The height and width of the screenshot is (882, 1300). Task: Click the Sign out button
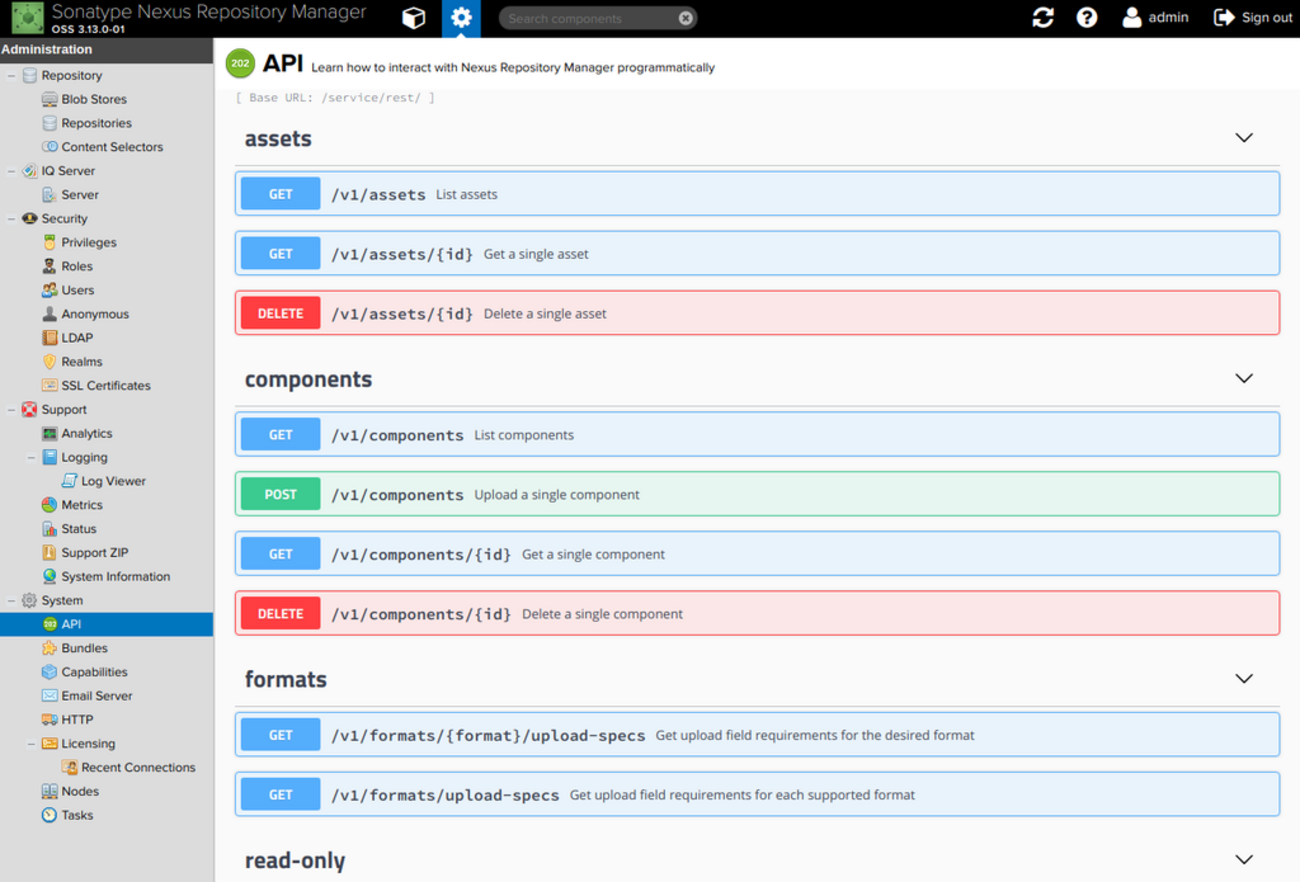[1253, 18]
